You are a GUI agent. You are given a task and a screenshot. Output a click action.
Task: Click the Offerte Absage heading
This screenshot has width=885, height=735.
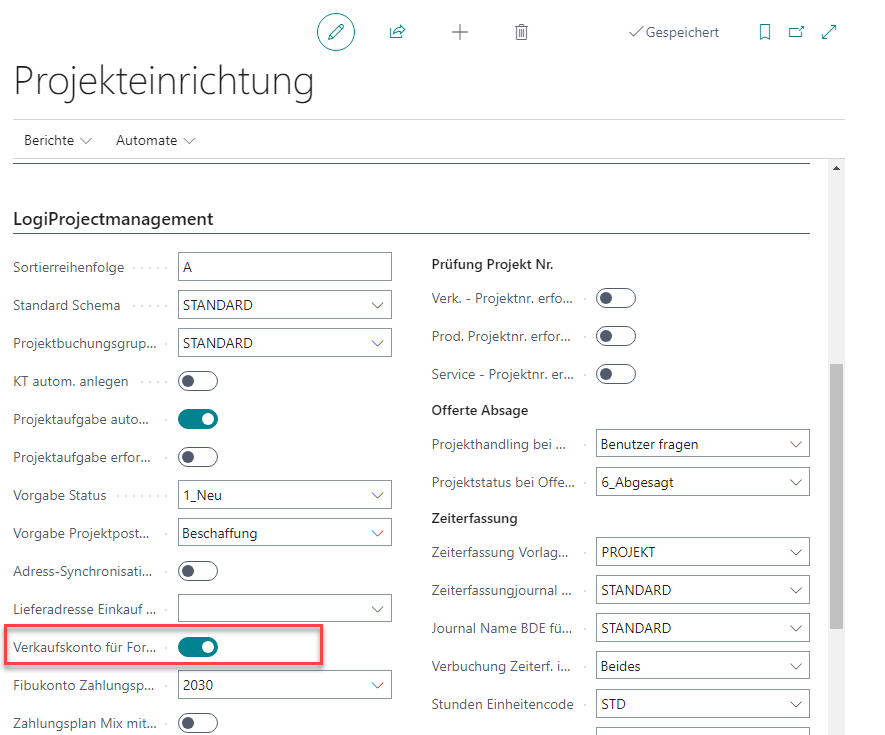tap(480, 410)
